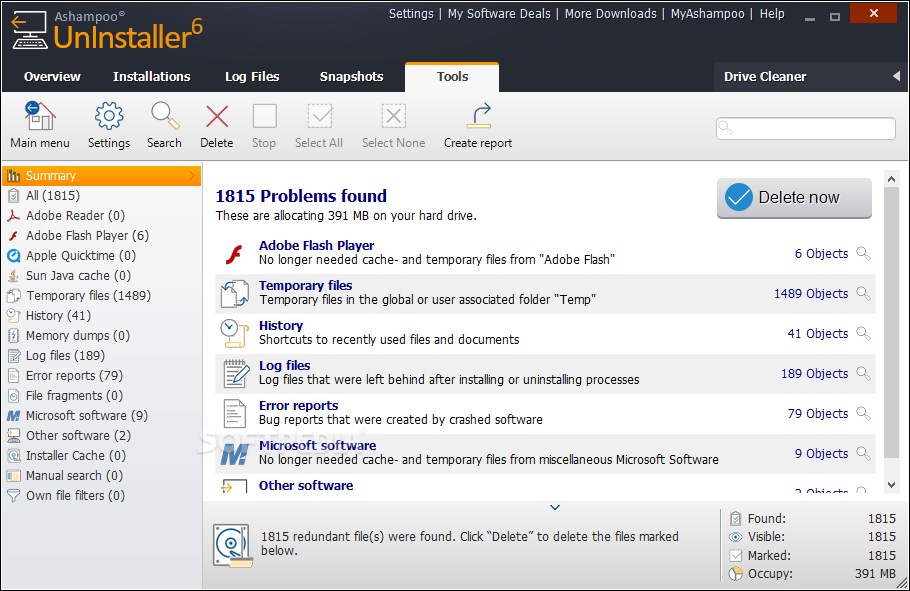Collapse the Drive Cleaner panel arrow
910x591 pixels.
(x=896, y=76)
